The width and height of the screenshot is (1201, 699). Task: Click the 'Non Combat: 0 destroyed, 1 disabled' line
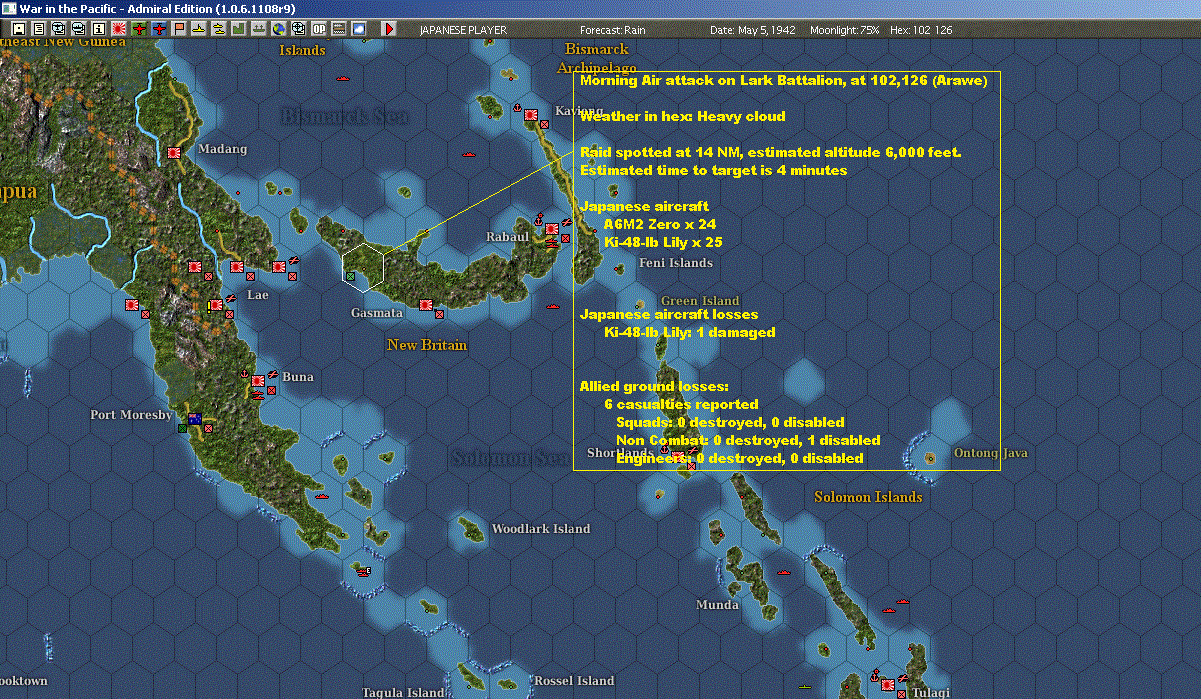click(x=748, y=440)
